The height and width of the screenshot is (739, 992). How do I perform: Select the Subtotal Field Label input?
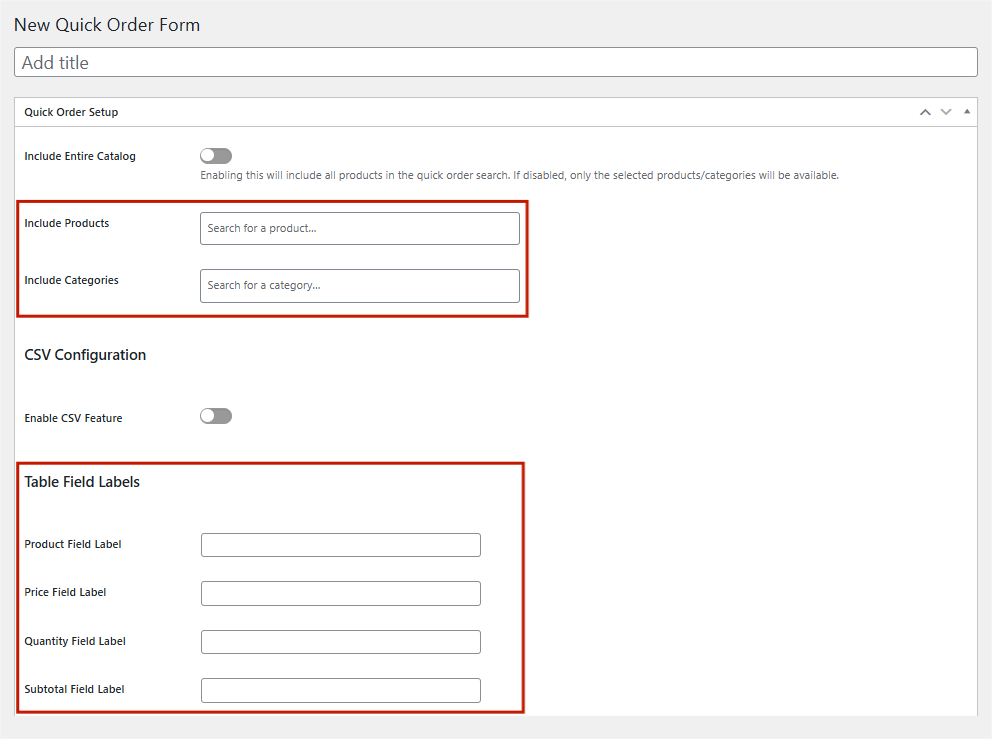(x=340, y=690)
